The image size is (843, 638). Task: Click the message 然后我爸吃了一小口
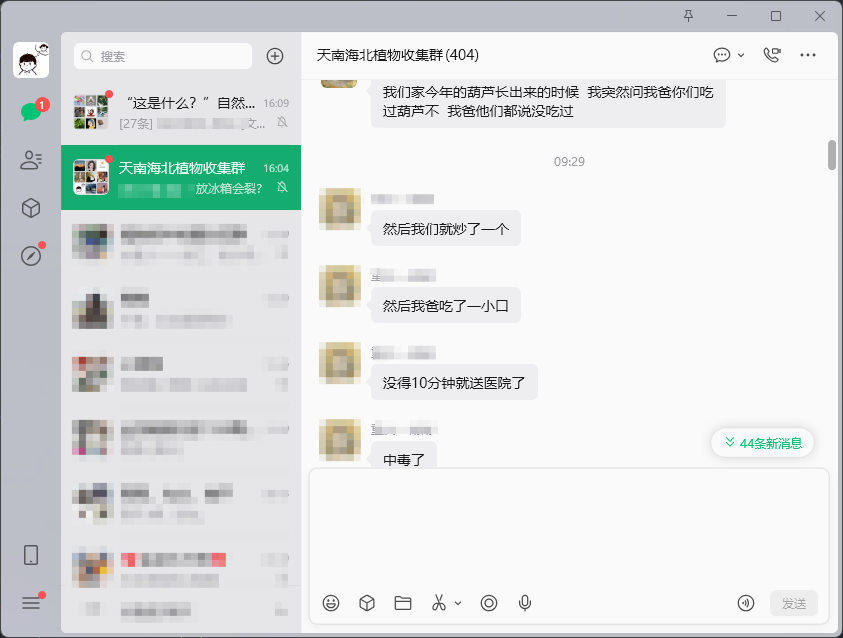point(446,306)
